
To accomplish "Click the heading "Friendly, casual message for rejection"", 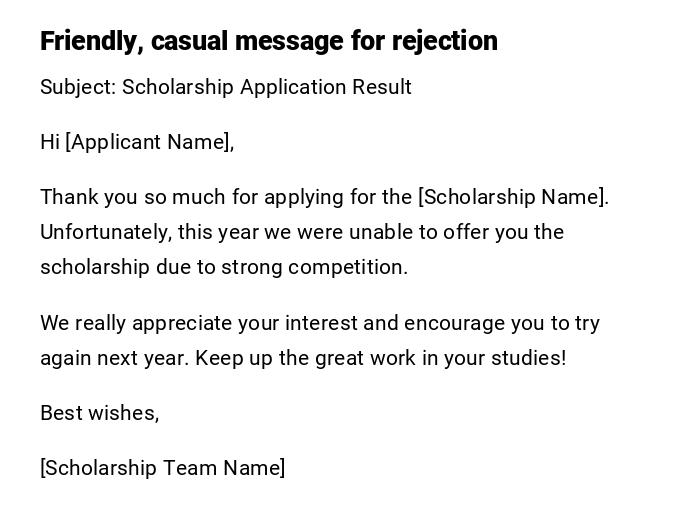I will [268, 41].
